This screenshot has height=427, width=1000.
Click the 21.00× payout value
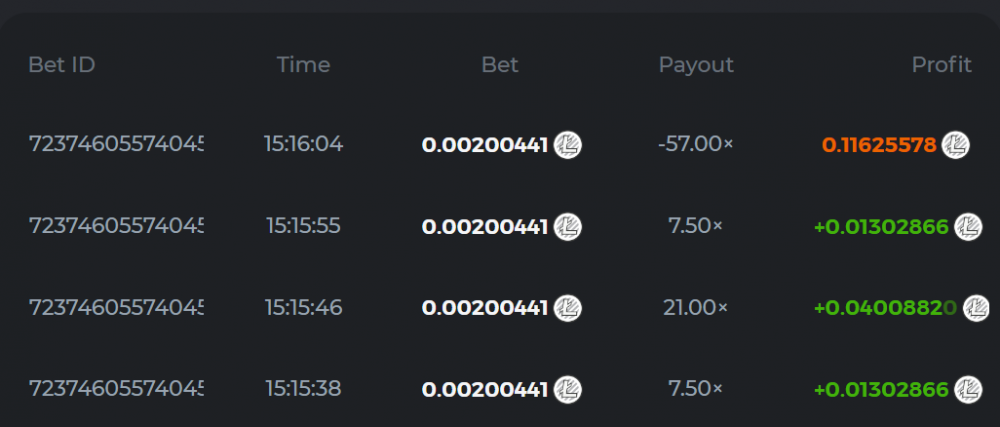point(696,307)
